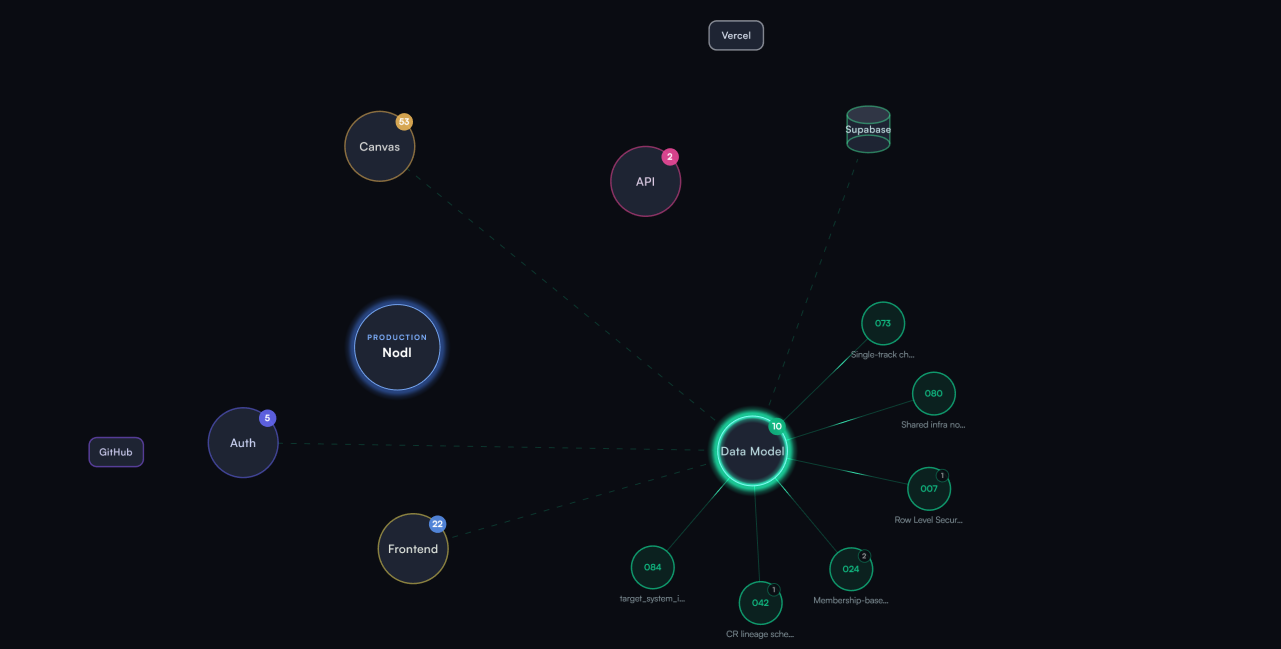
Task: Click the 1 badge on node 042
Action: [774, 590]
